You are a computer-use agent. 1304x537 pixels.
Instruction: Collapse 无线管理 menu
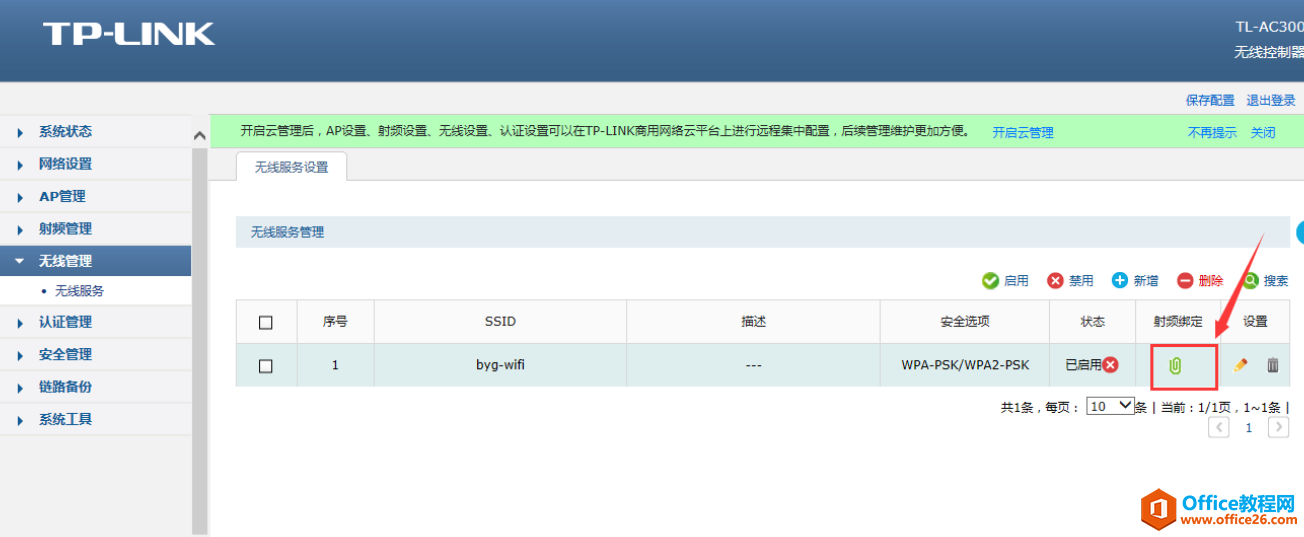[95, 261]
